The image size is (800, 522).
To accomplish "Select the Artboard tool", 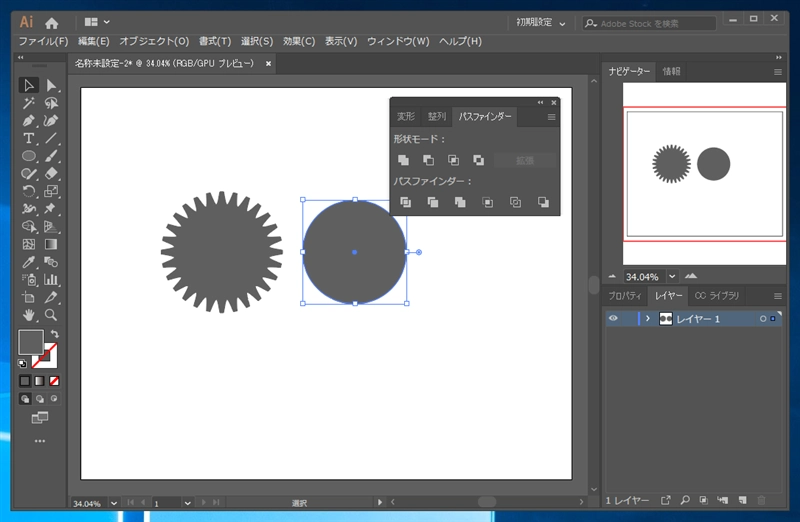I will point(29,297).
